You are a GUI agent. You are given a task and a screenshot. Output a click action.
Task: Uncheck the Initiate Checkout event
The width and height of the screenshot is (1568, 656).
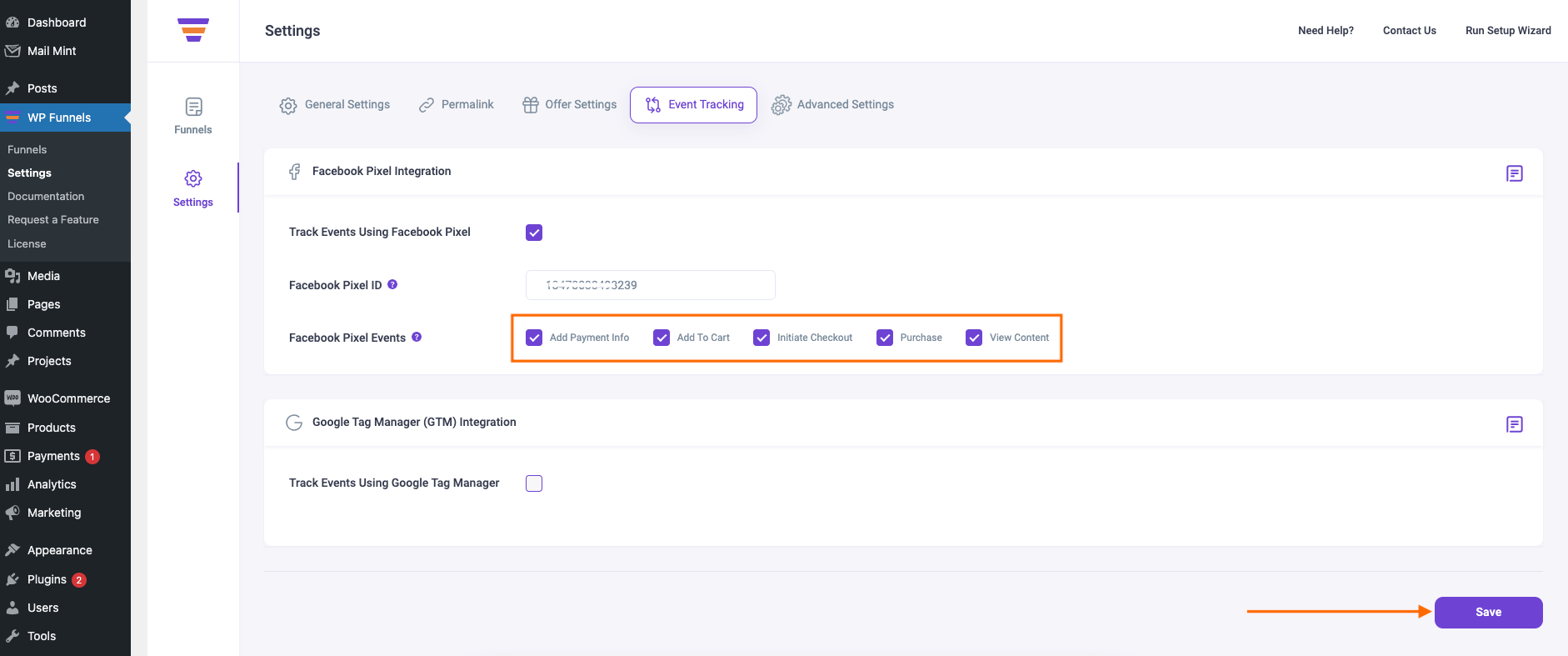click(x=762, y=338)
